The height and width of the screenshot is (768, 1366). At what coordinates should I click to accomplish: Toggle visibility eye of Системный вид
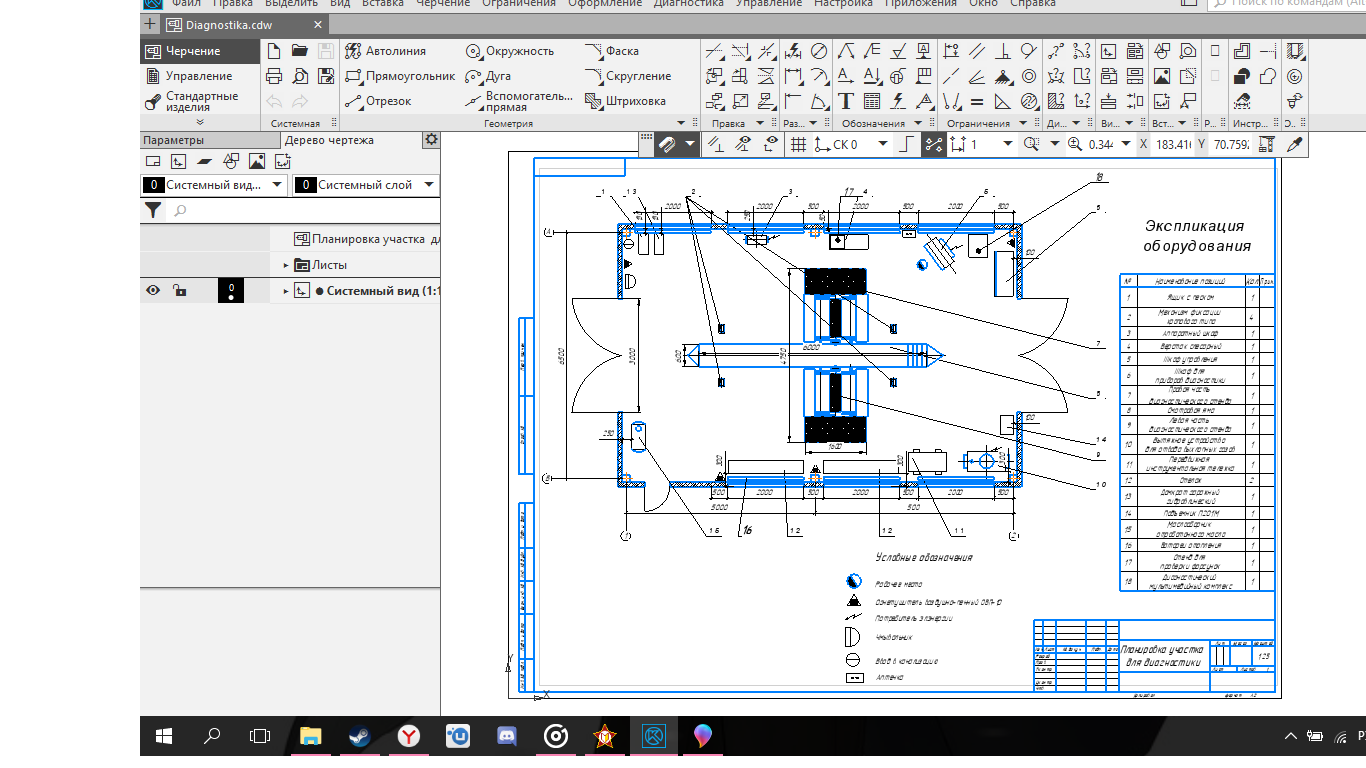pyautogui.click(x=153, y=291)
